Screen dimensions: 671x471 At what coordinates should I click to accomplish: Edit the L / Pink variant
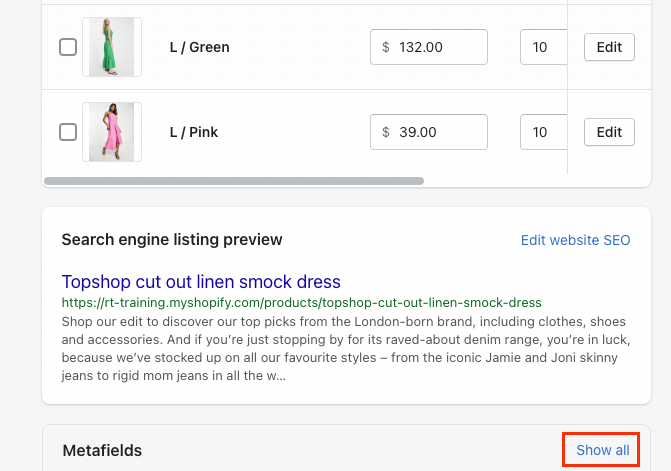609,132
